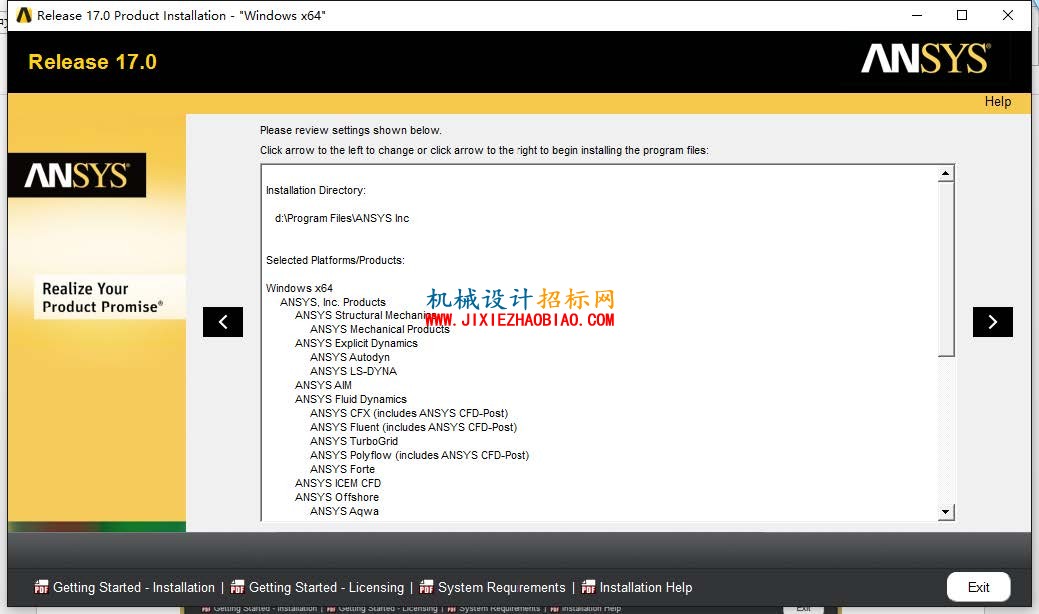Click the right arrow to begin installation
1039x614 pixels.
click(x=992, y=322)
